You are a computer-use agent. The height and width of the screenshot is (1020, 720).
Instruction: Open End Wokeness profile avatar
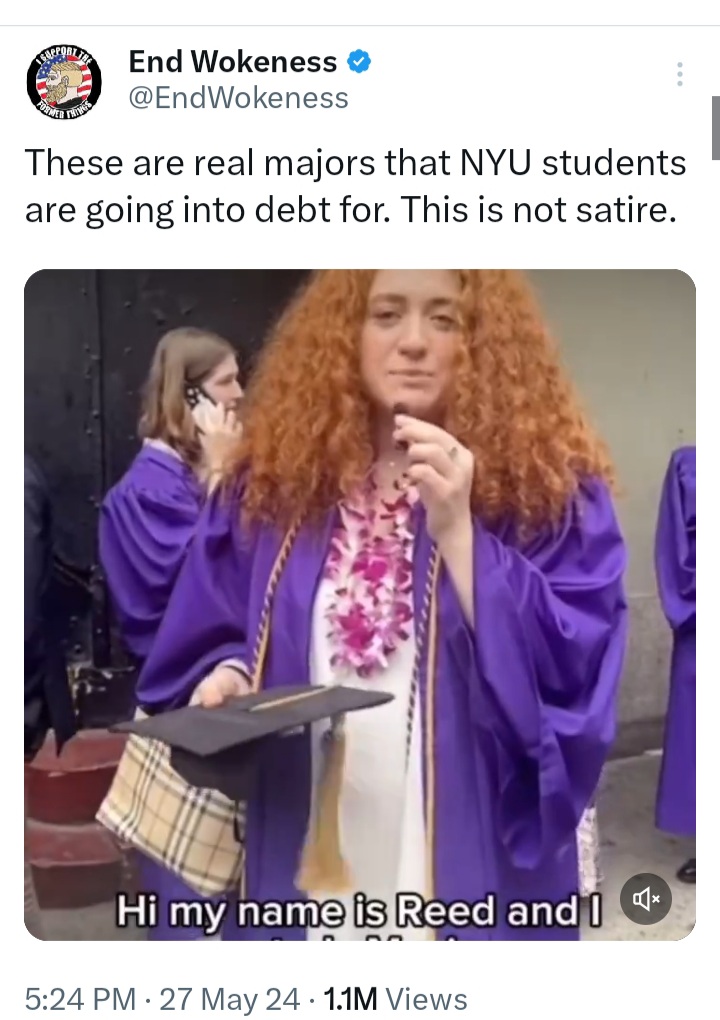(x=64, y=83)
